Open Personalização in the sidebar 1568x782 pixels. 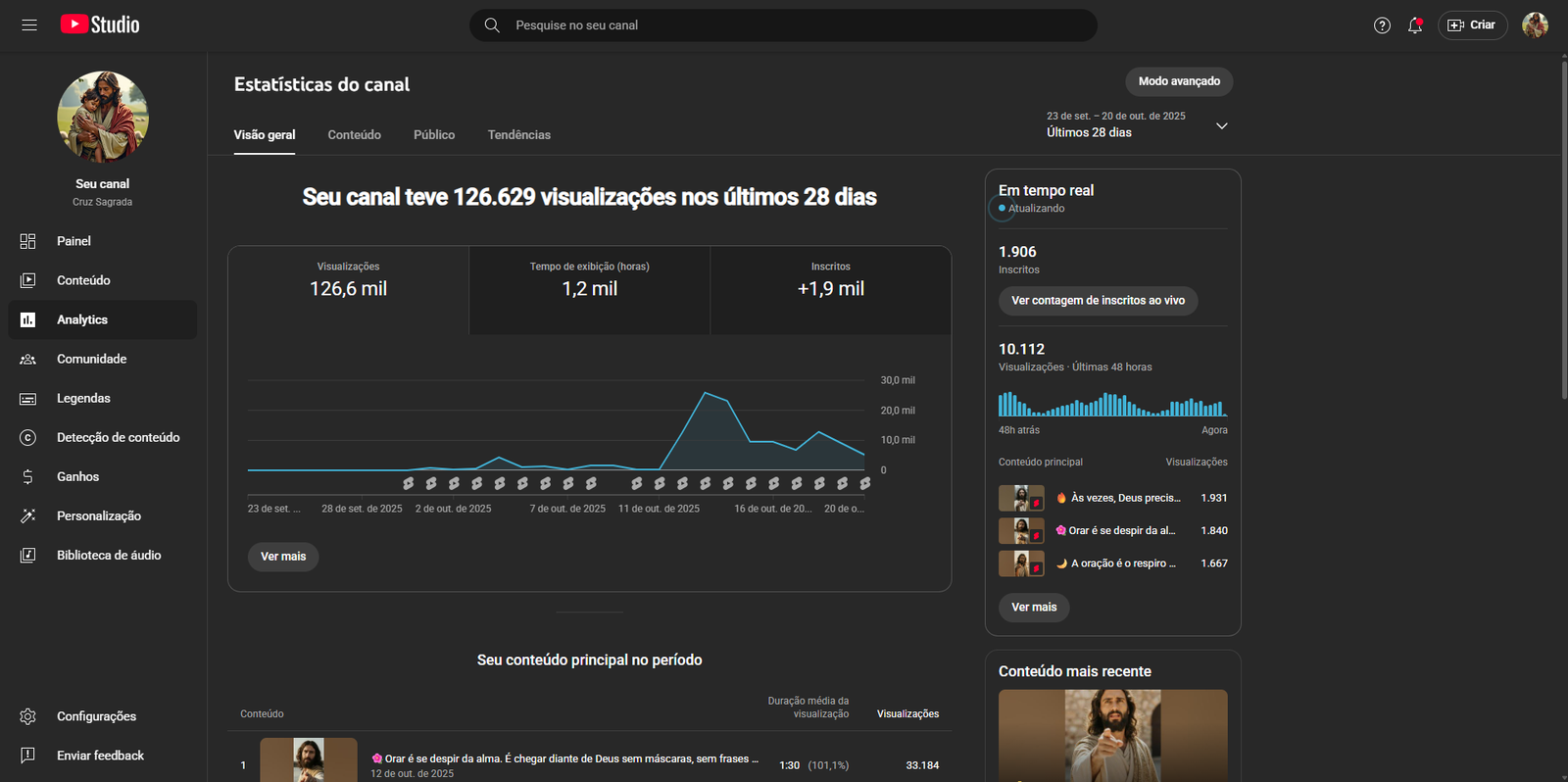point(98,516)
